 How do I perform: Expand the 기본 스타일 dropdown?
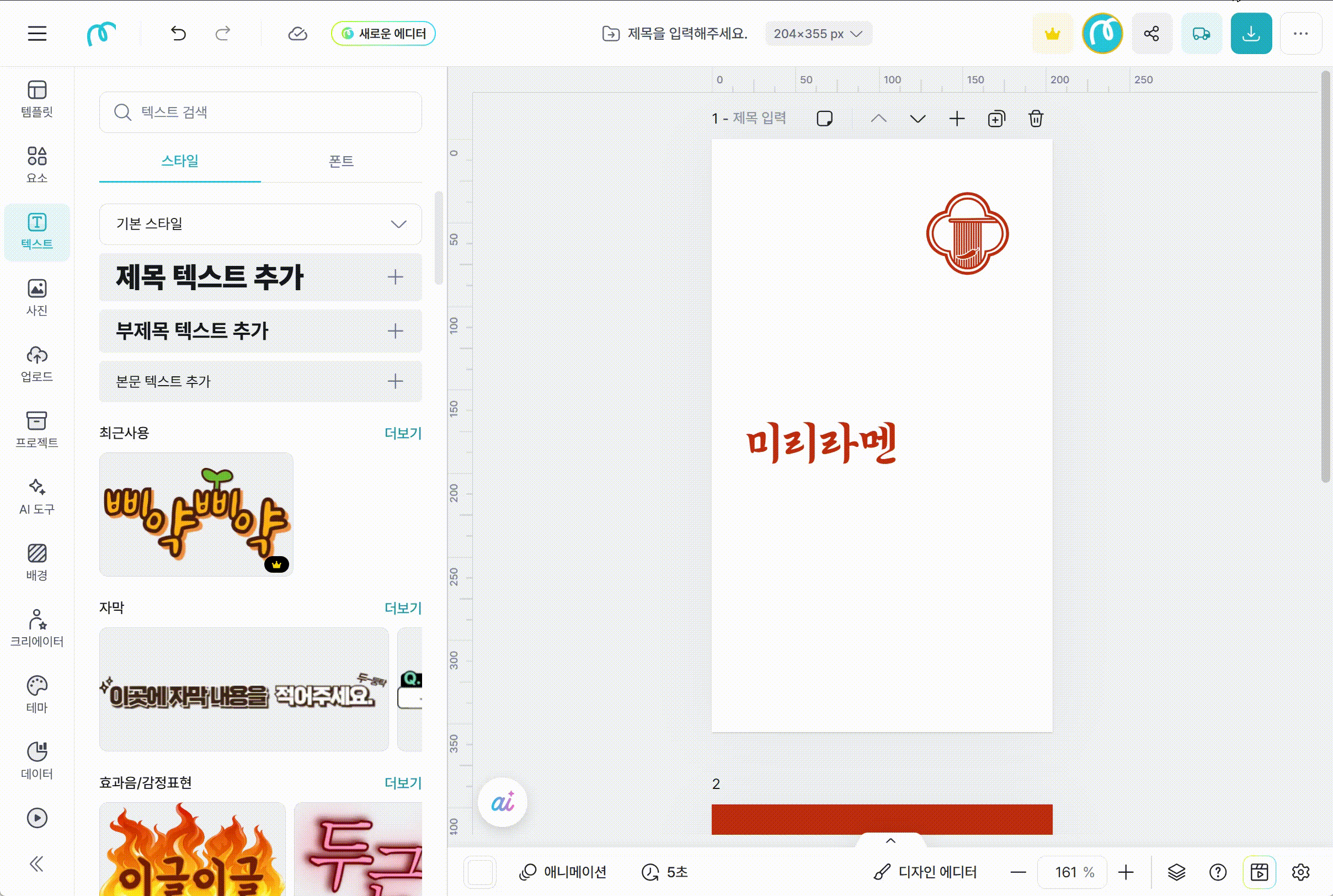pos(260,224)
